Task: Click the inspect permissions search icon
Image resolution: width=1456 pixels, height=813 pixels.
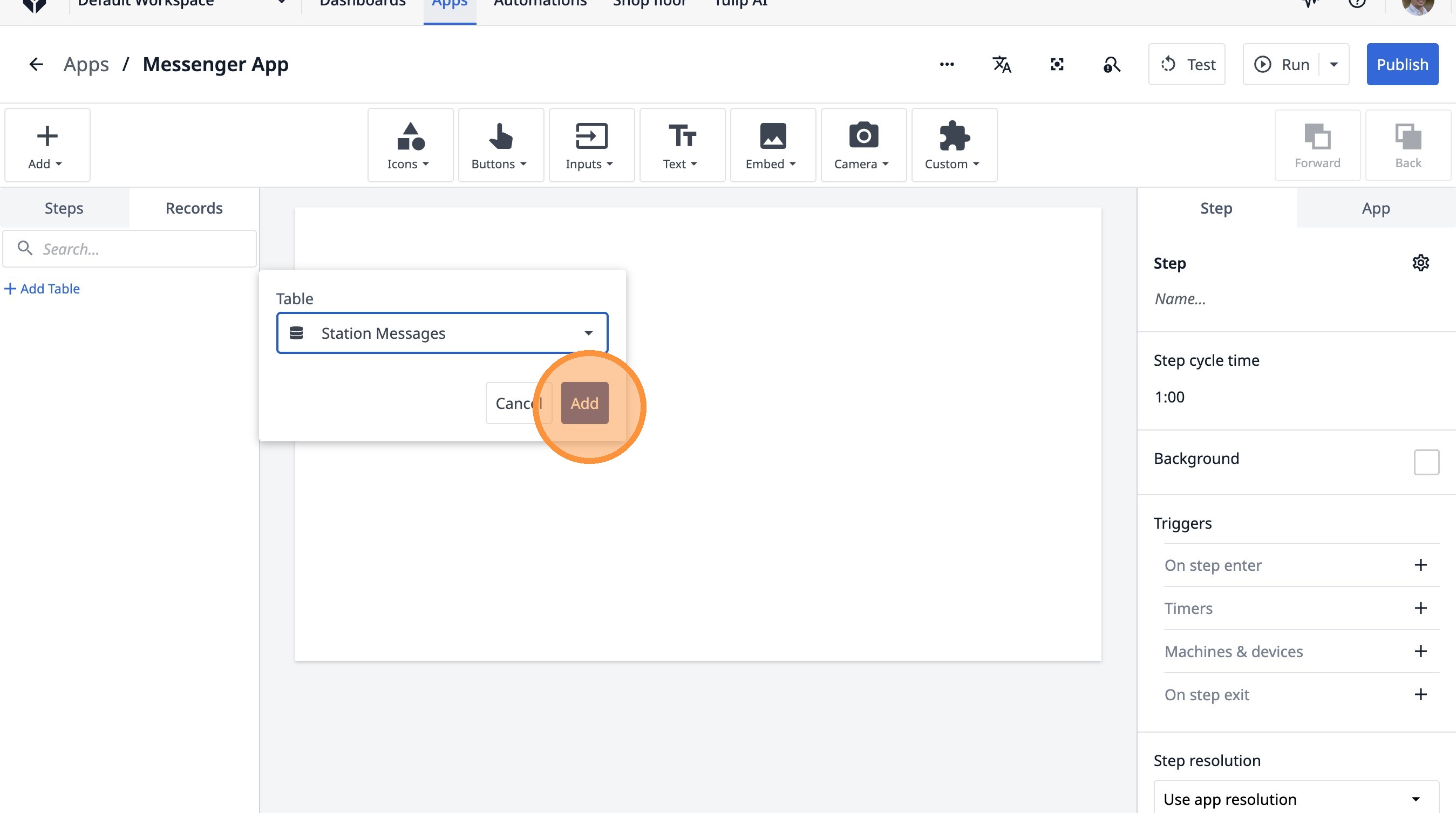Action: 1111,64
